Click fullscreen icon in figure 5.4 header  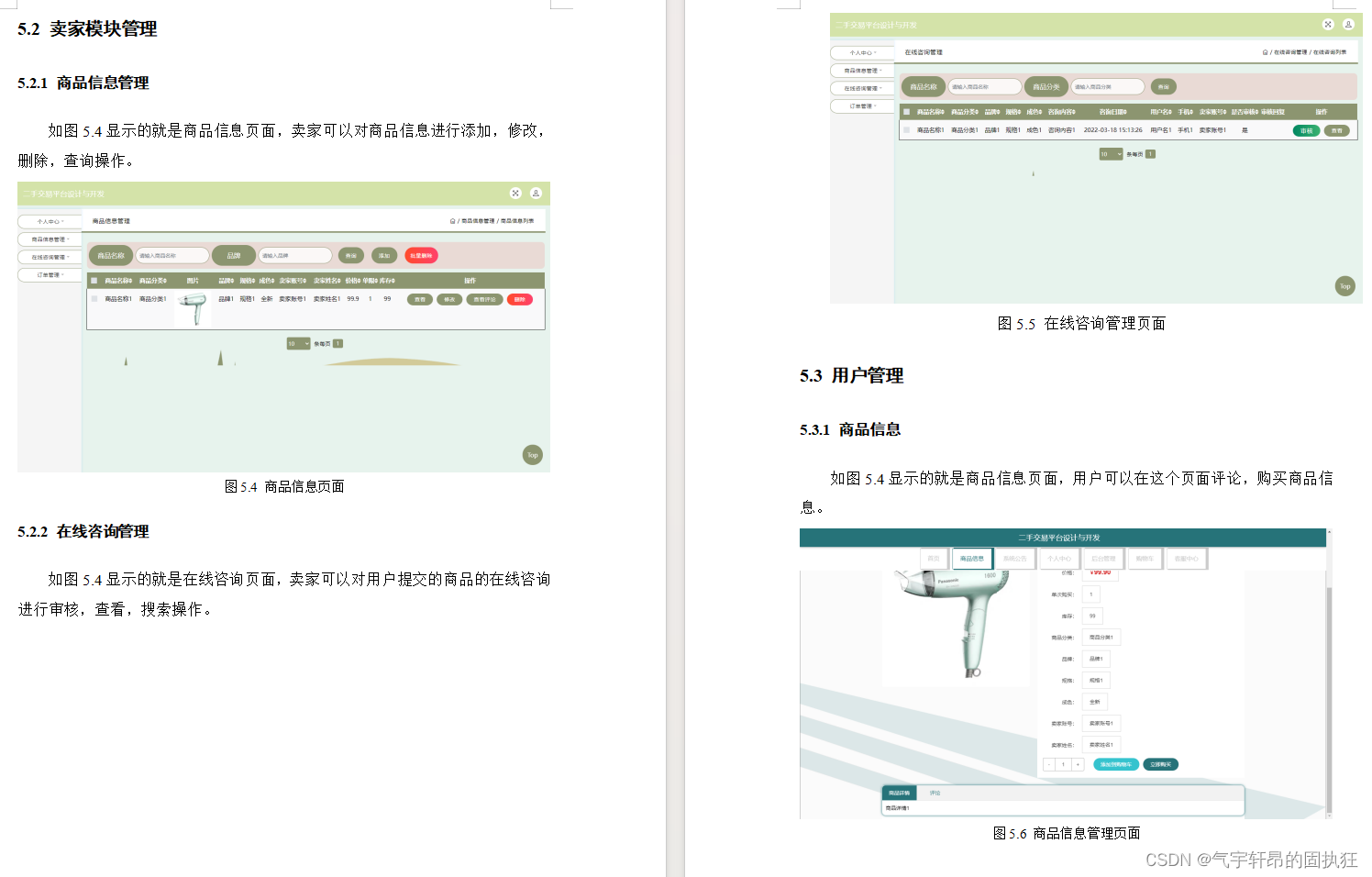point(515,194)
